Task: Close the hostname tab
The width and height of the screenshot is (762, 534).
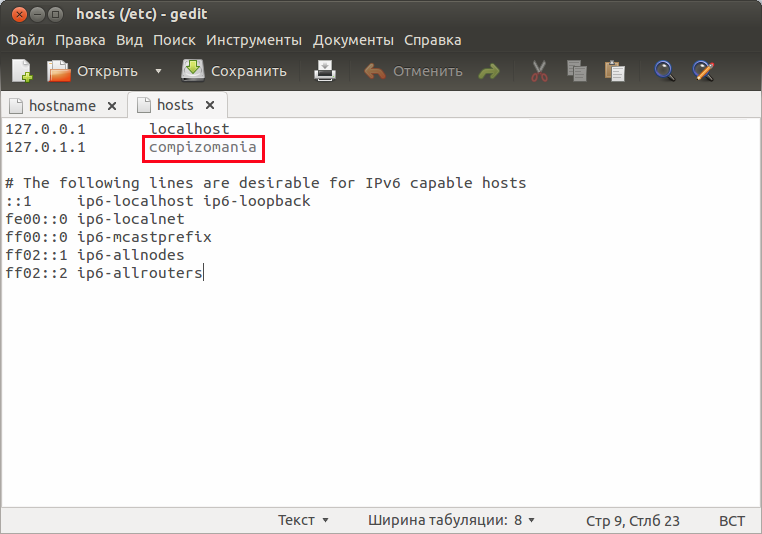Action: [x=112, y=106]
